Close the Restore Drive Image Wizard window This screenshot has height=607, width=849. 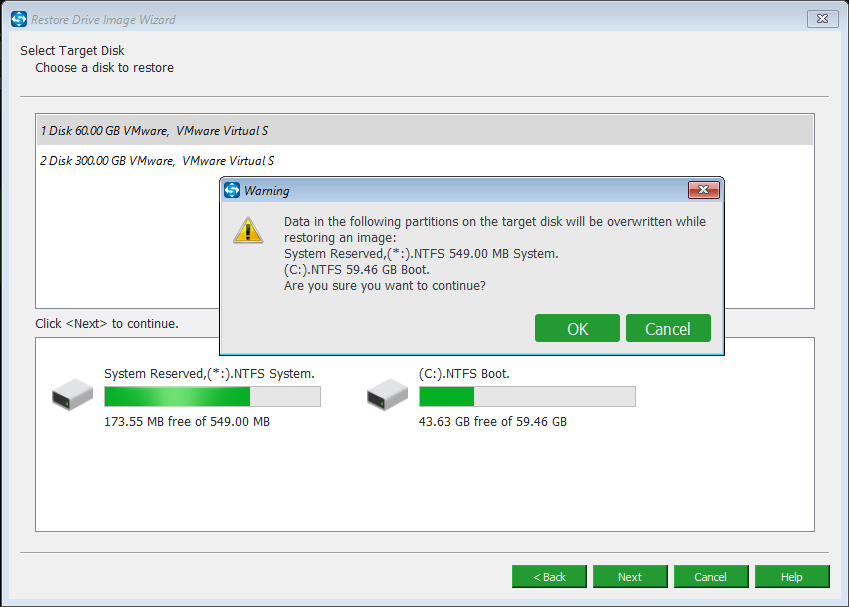(822, 18)
